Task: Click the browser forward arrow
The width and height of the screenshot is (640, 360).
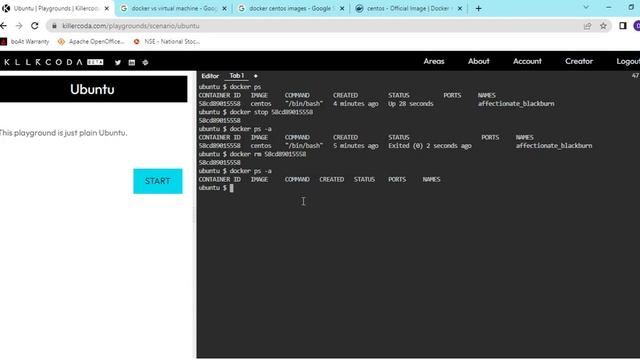Action: 19,26
